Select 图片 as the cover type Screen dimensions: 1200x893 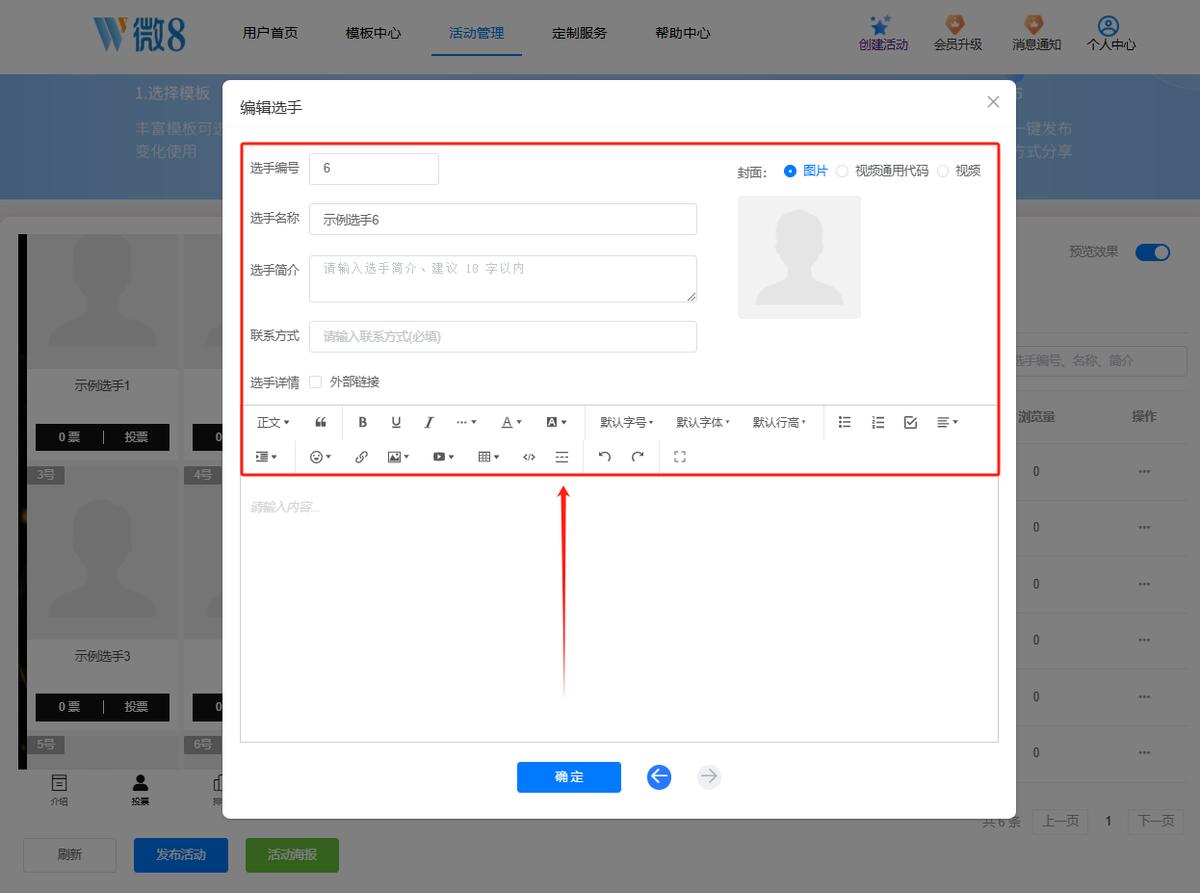pos(806,171)
